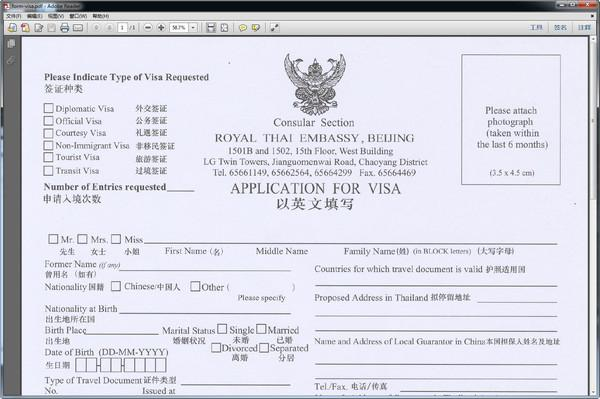Select the highlight text tool
Image resolution: width=600 pixels, height=399 pixels.
(x=256, y=28)
